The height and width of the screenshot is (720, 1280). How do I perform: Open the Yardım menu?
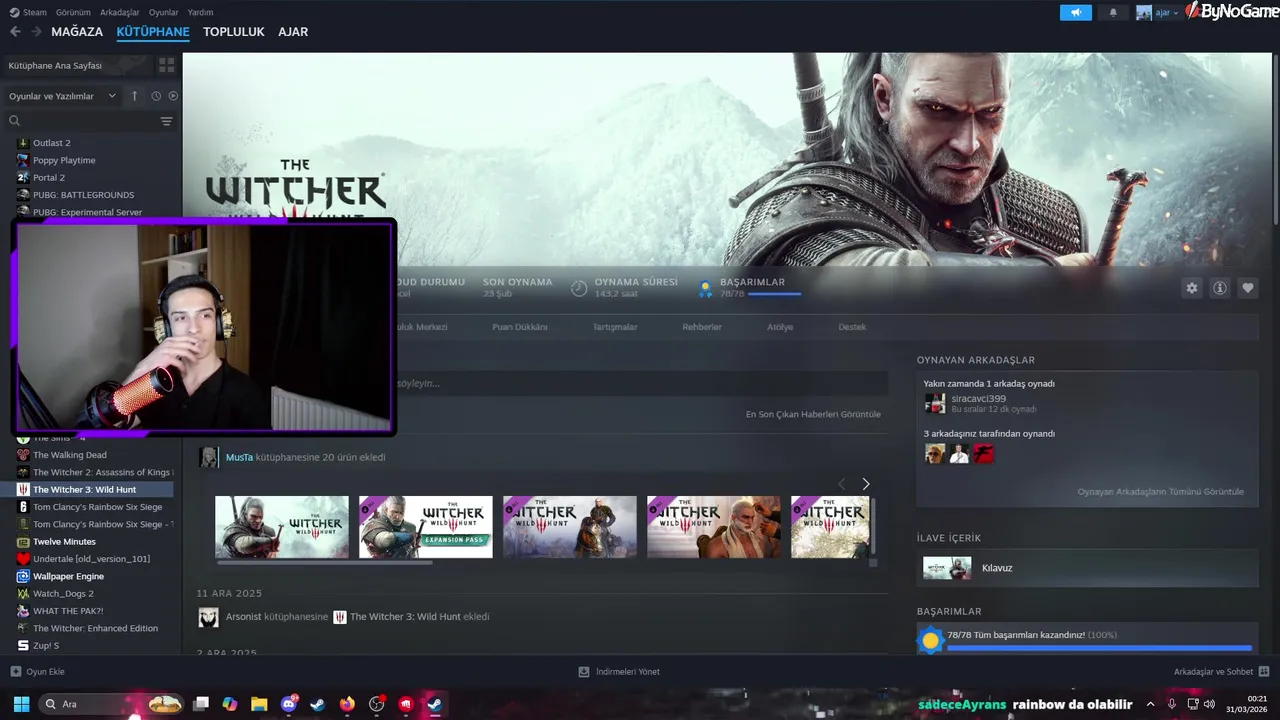point(200,12)
